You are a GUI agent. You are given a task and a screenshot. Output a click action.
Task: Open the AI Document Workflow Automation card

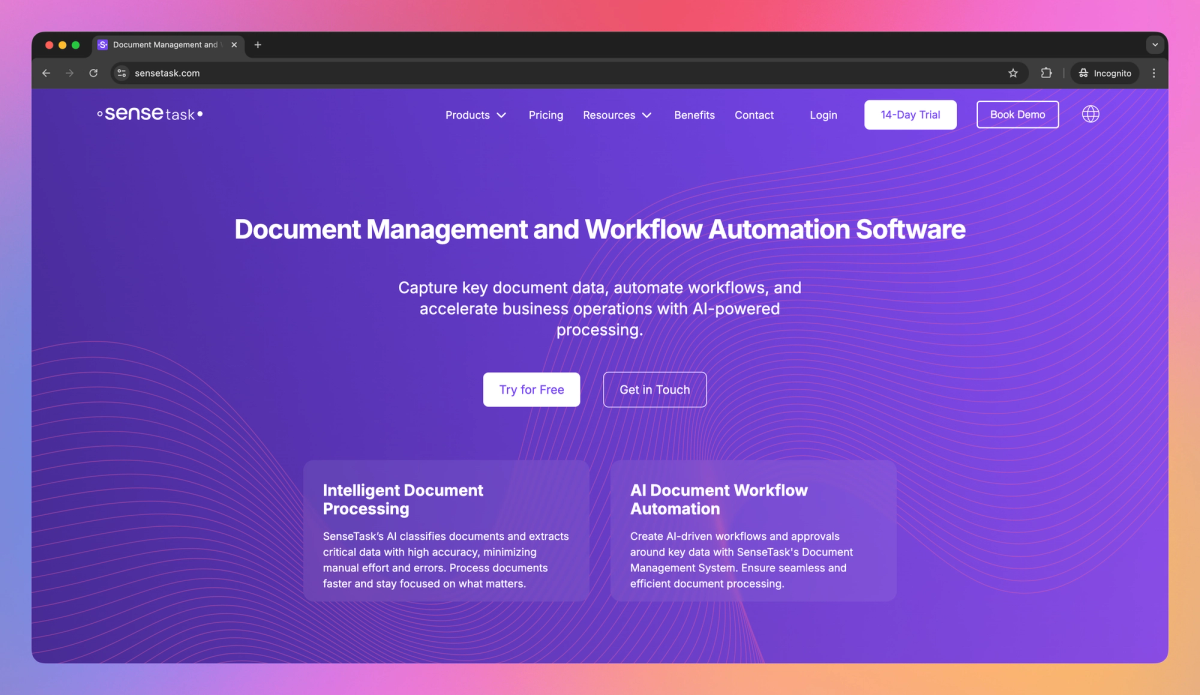tap(753, 530)
